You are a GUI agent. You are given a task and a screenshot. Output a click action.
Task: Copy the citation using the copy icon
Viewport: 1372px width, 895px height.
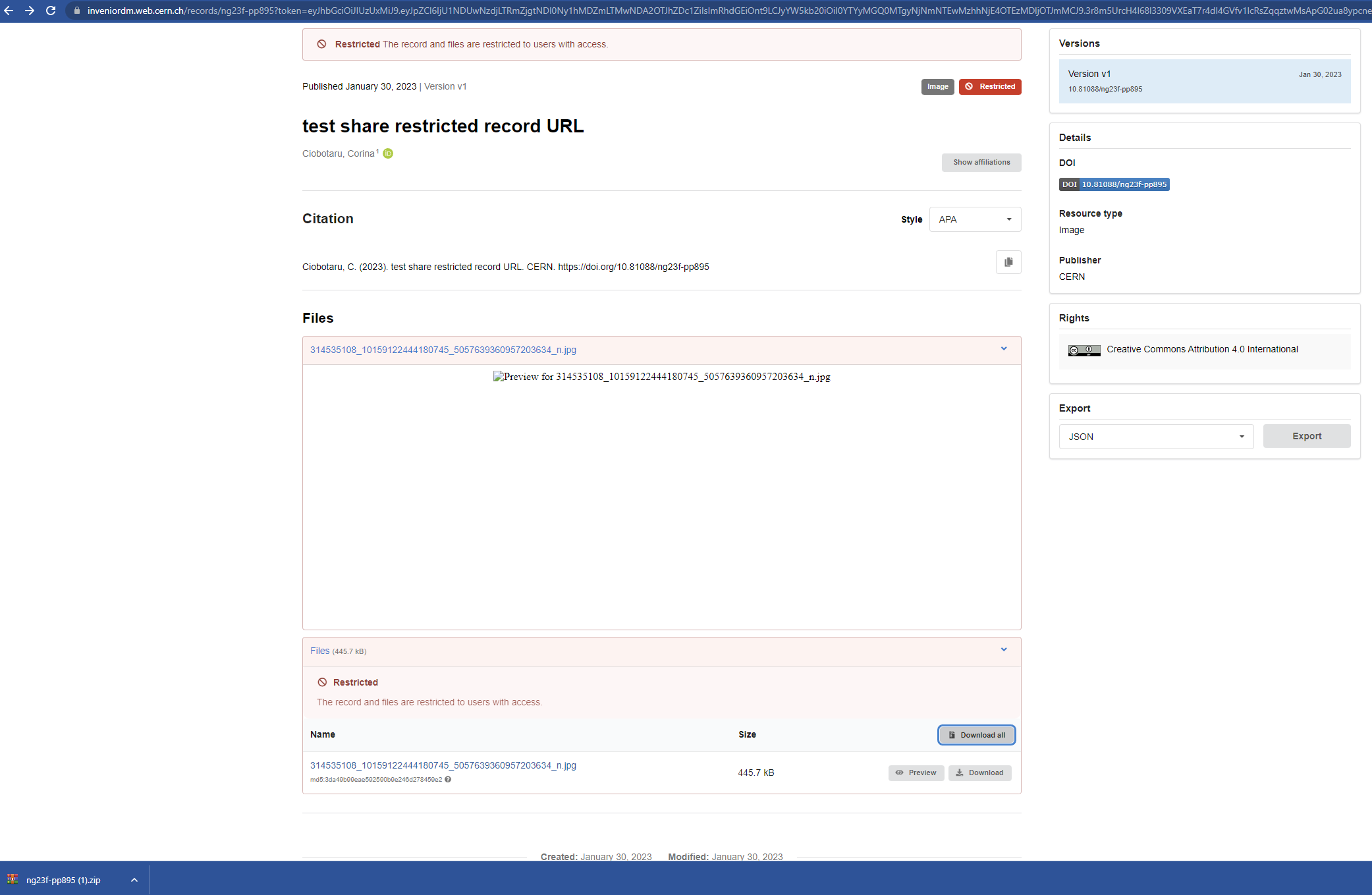point(1008,261)
